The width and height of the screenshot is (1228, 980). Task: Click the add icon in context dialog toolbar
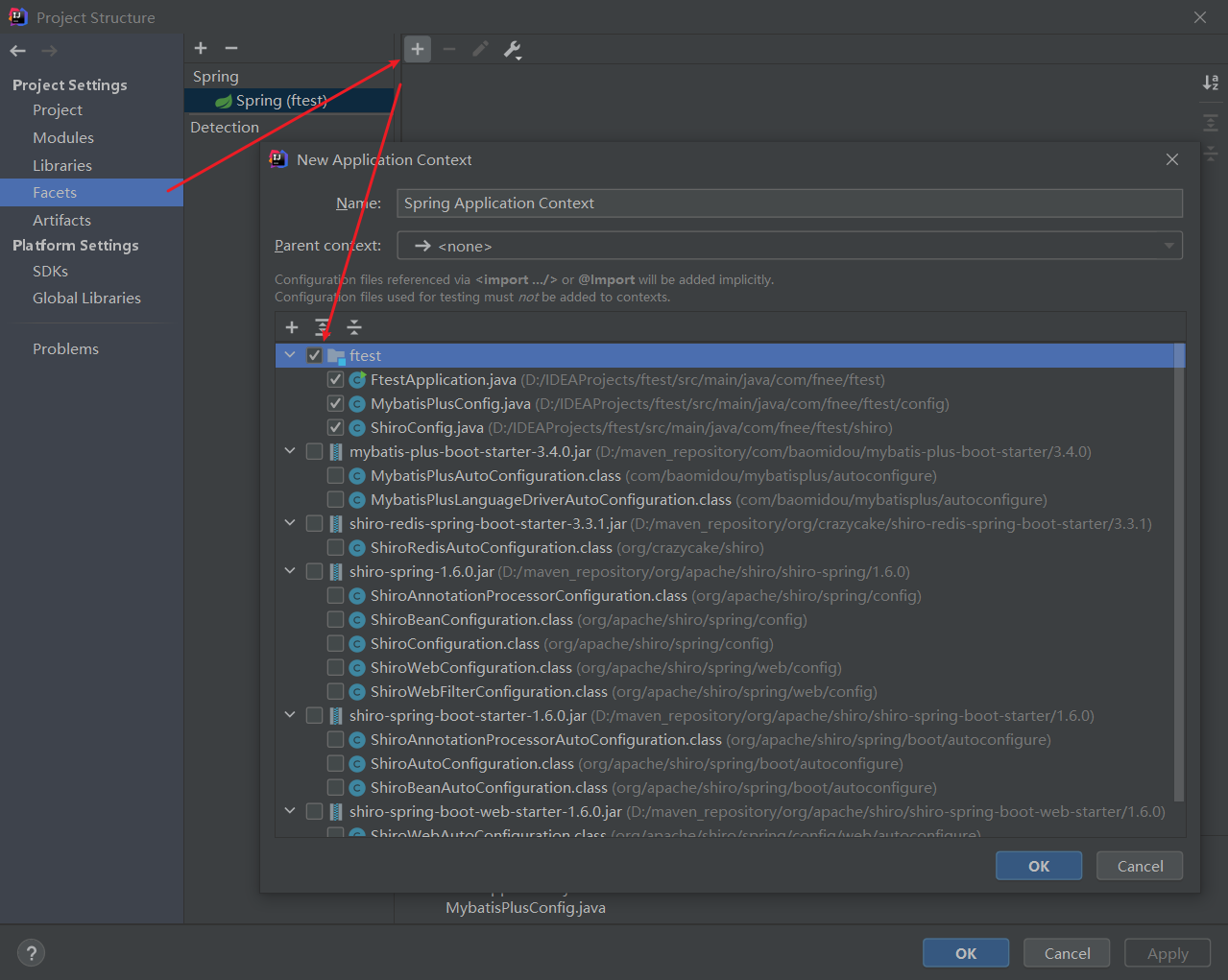(292, 327)
